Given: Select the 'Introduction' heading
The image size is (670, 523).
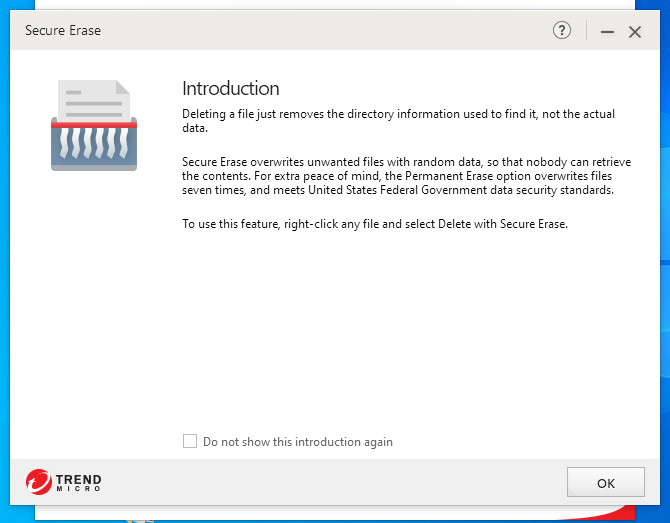Looking at the screenshot, I should 231,88.
